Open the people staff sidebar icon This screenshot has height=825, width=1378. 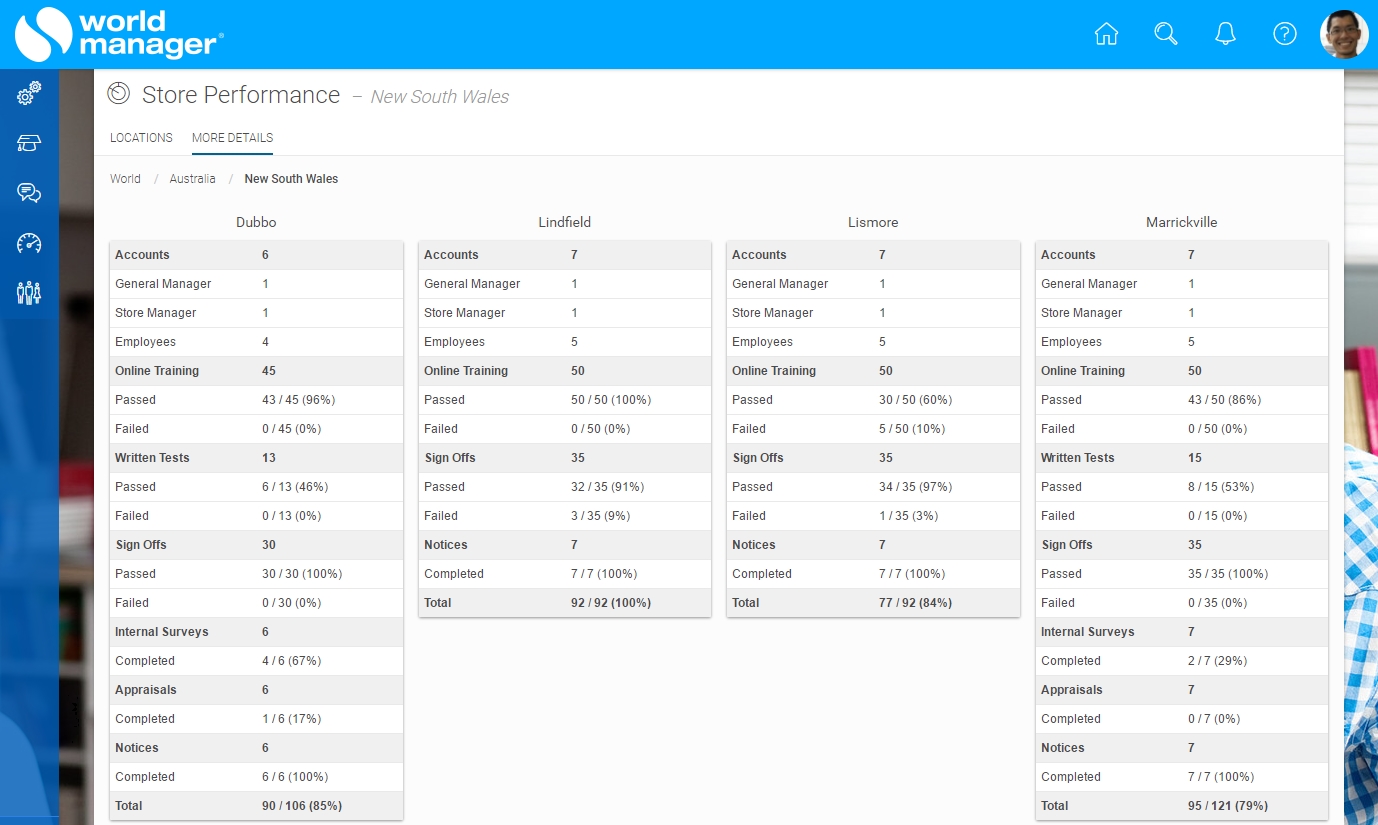click(x=29, y=293)
